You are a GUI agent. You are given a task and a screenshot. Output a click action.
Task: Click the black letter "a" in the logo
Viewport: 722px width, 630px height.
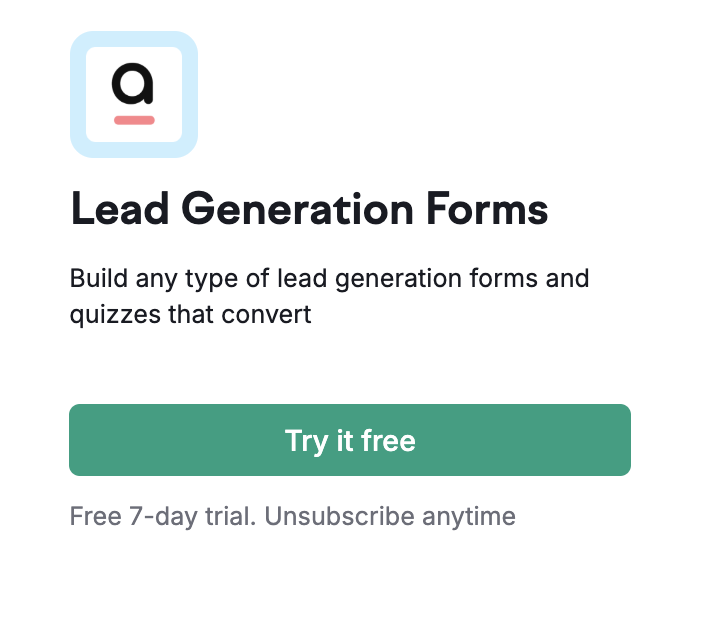133,86
